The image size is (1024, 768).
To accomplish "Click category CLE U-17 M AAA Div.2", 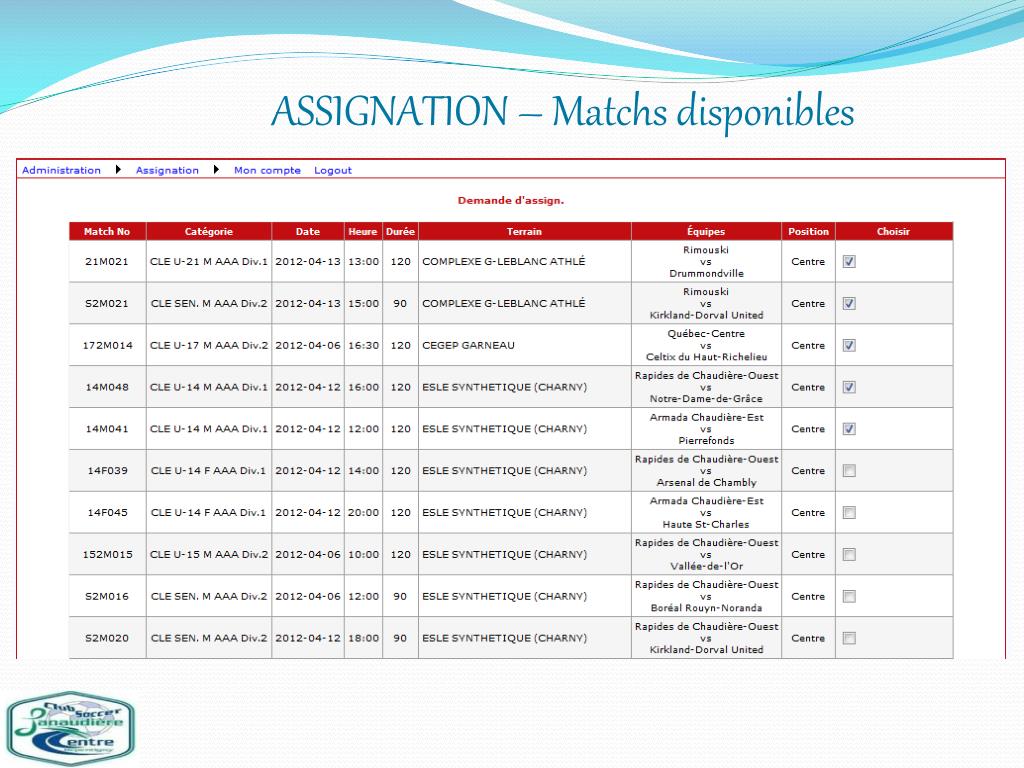I will (x=208, y=345).
